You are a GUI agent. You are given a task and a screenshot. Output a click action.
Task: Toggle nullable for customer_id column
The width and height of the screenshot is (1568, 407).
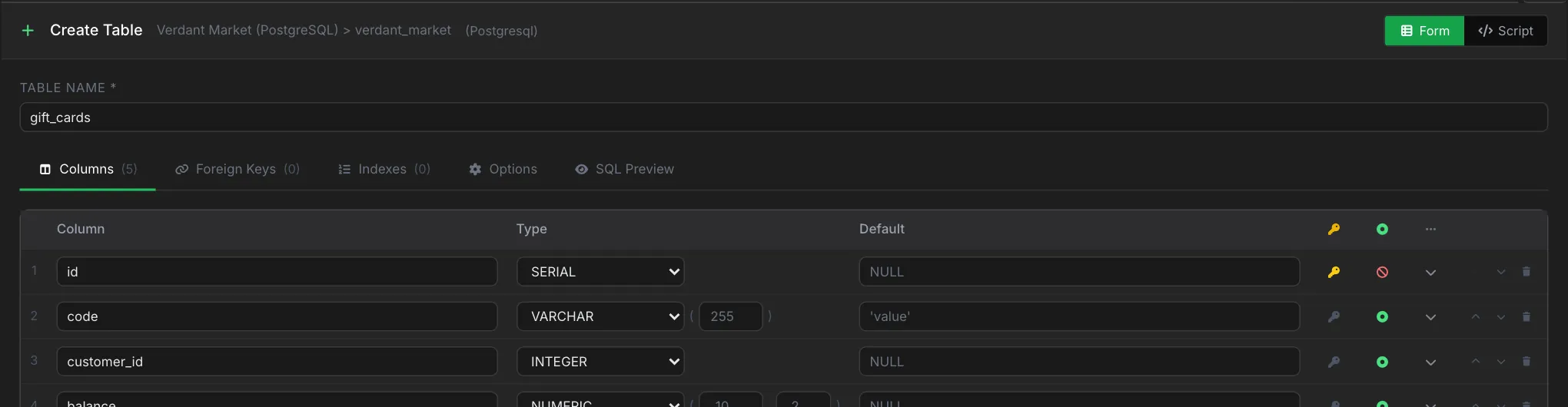(1382, 362)
